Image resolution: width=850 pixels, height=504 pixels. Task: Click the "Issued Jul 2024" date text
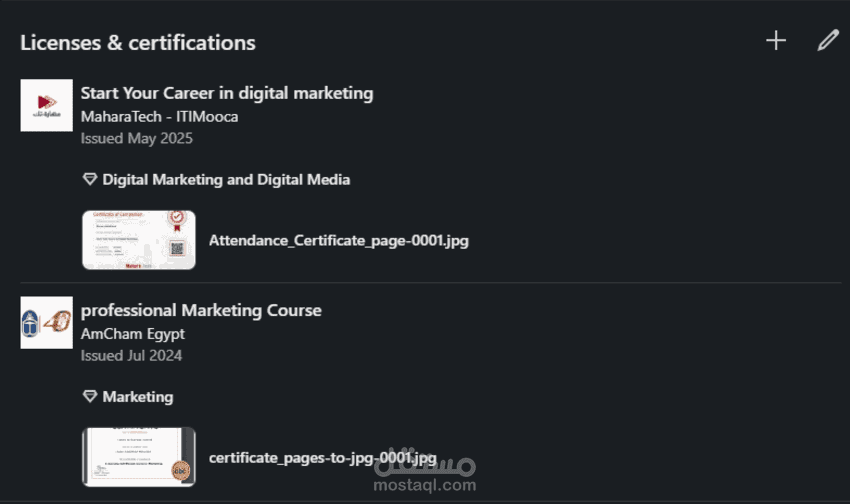(132, 355)
